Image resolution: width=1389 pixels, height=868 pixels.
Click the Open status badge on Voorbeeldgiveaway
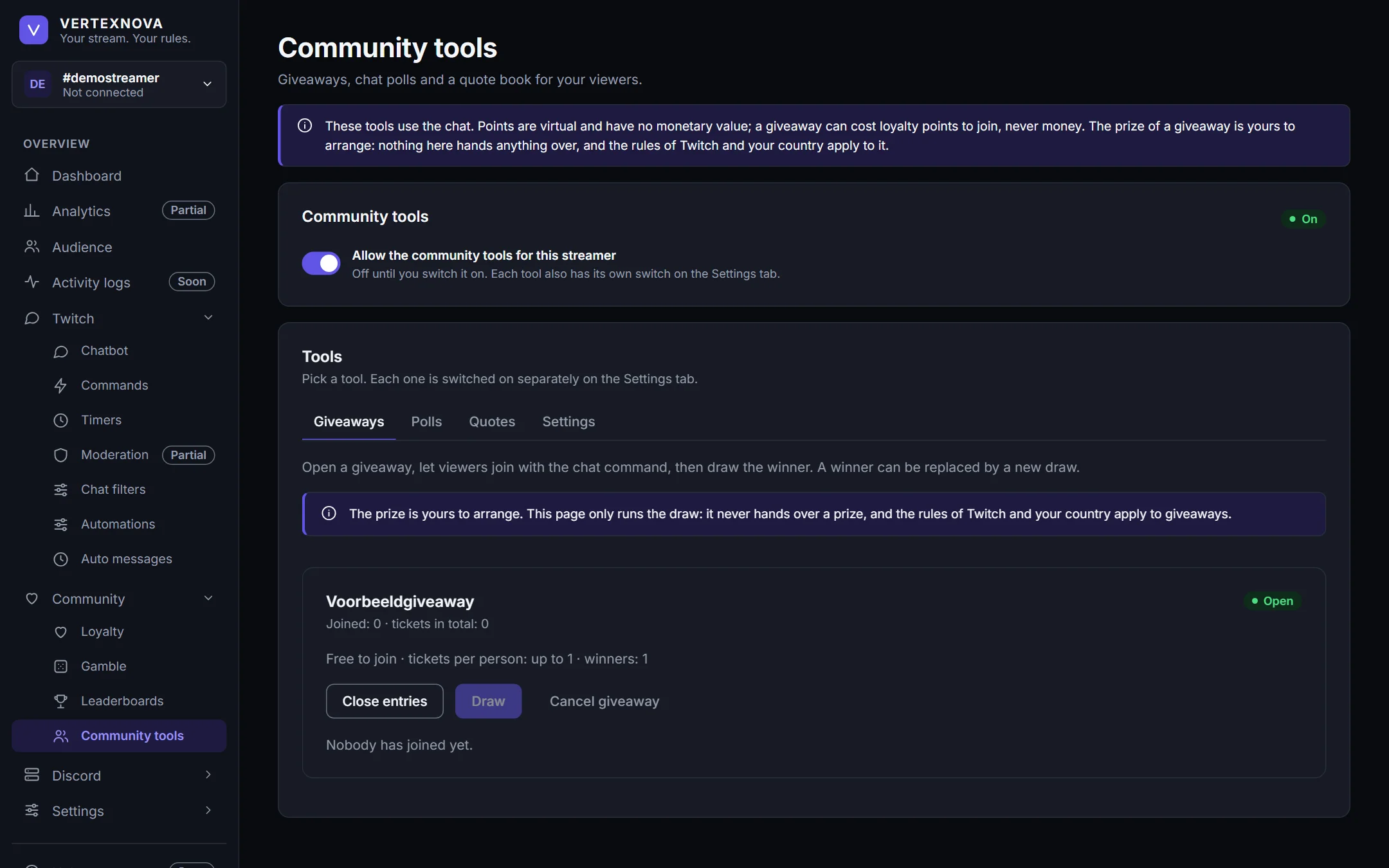tap(1272, 601)
